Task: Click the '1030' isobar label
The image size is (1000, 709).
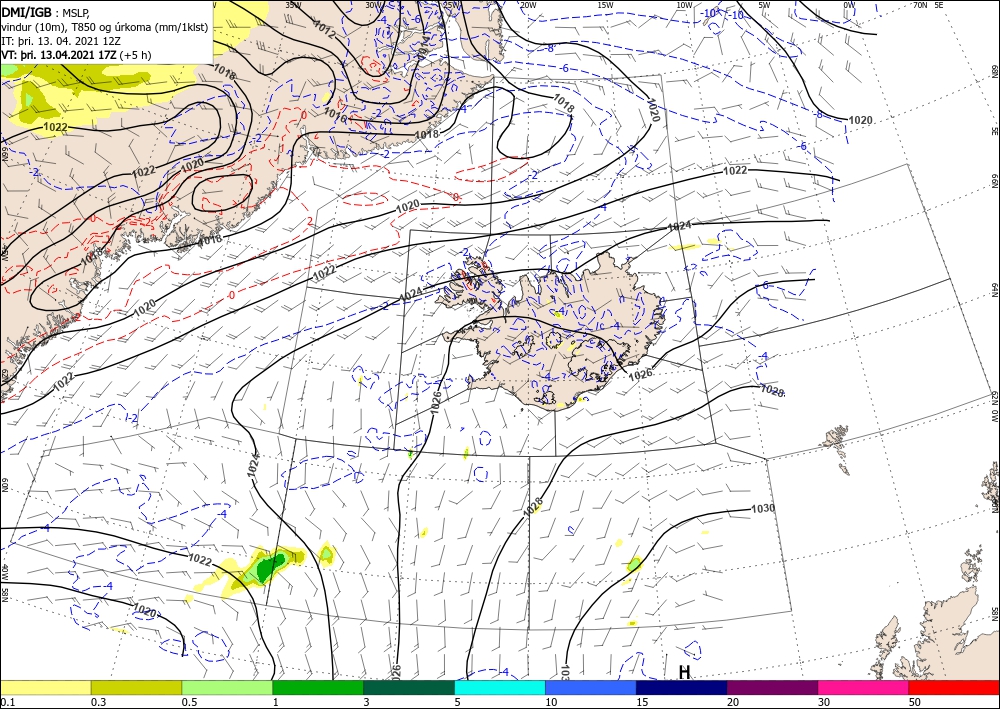Action: tap(763, 508)
